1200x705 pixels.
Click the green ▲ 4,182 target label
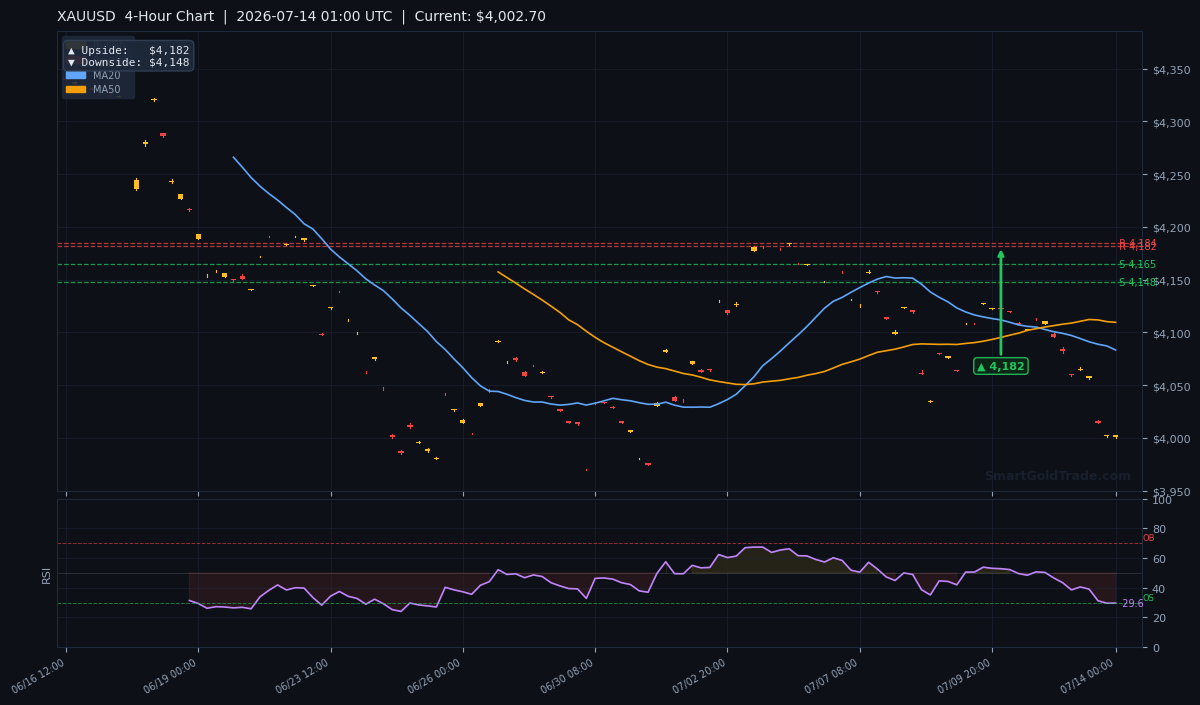pos(1001,366)
